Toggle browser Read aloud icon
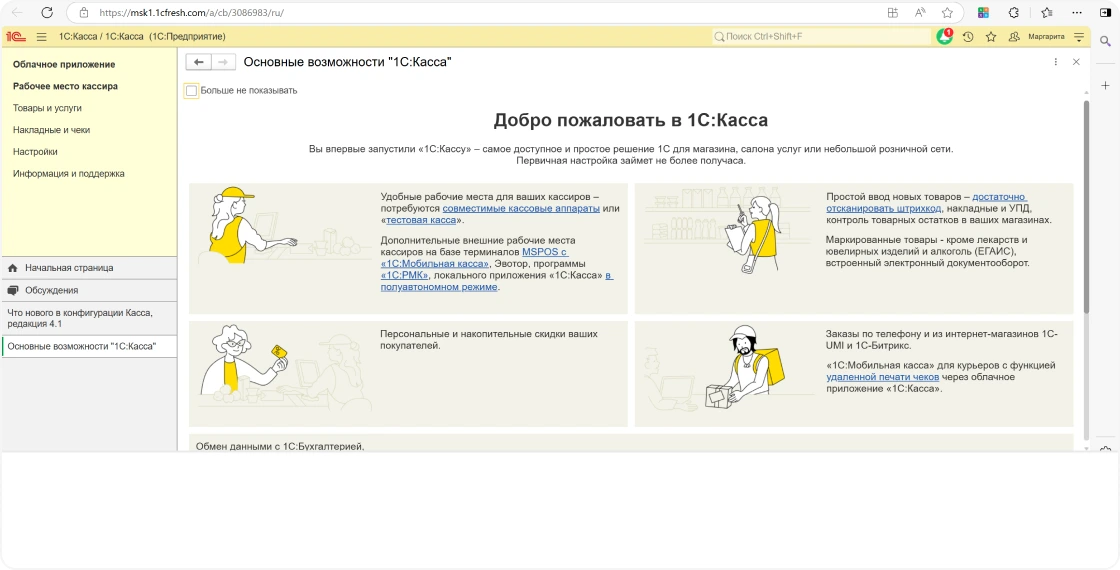Viewport: 1120px width, 570px height. point(920,12)
